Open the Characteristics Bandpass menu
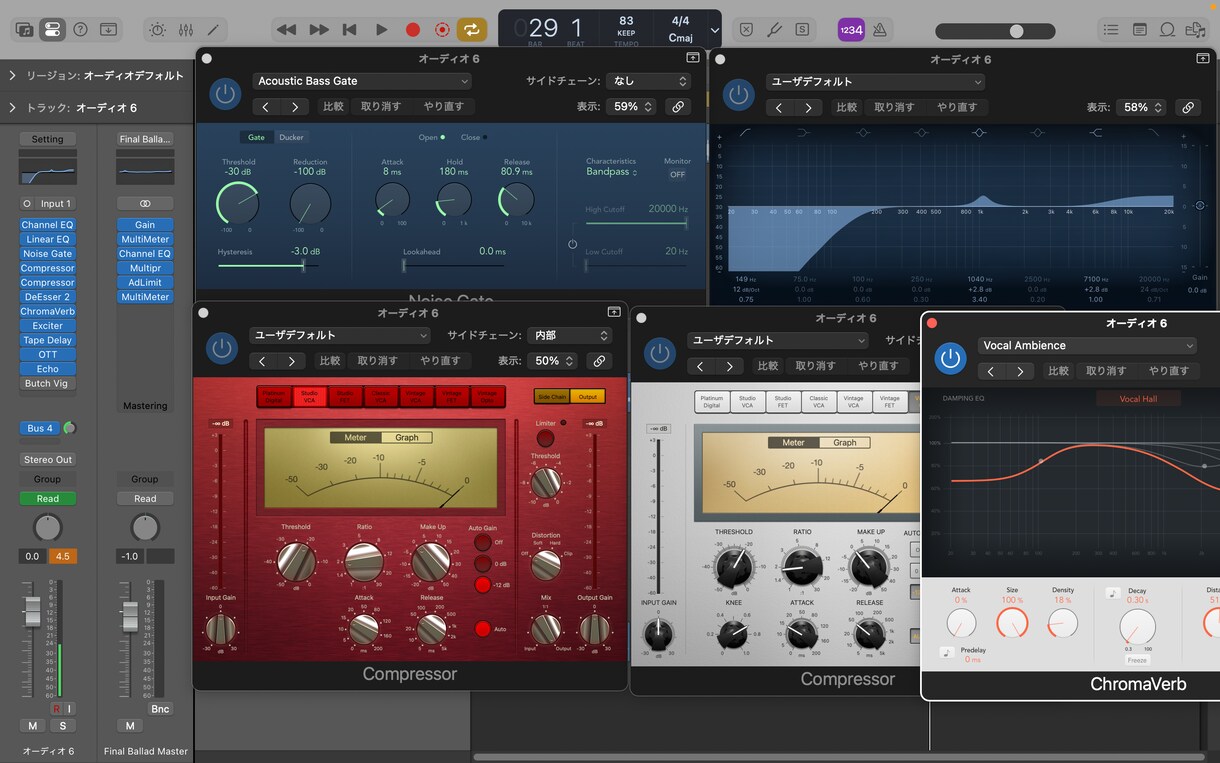The width and height of the screenshot is (1220, 763). tap(612, 172)
